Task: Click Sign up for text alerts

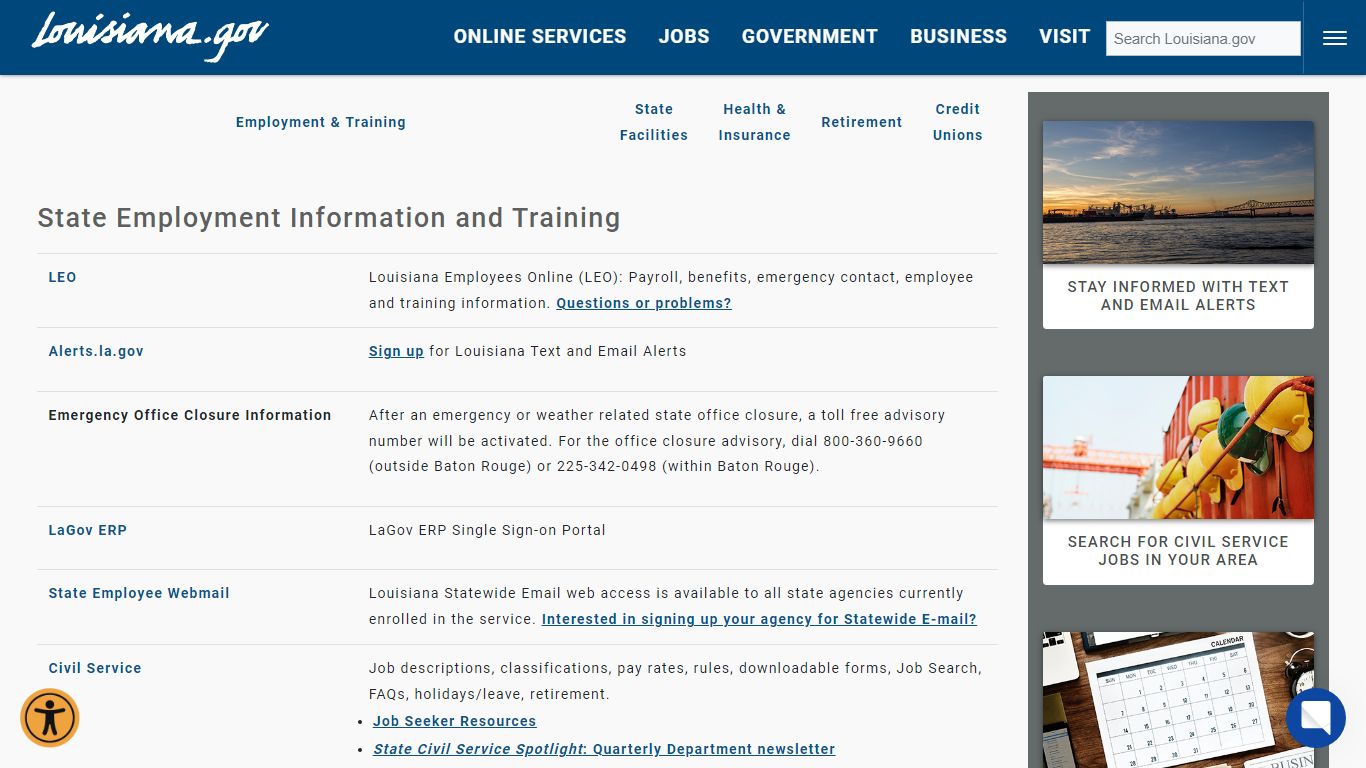Action: [396, 351]
